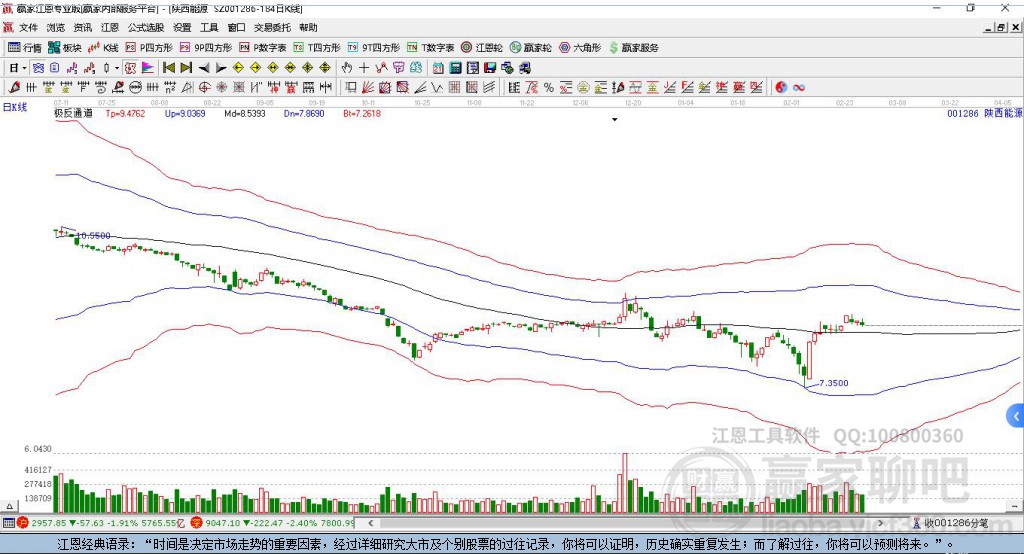Screen dimensions: 1024x554
Task: Open the 赢家轮 wheel tool
Action: 530,48
